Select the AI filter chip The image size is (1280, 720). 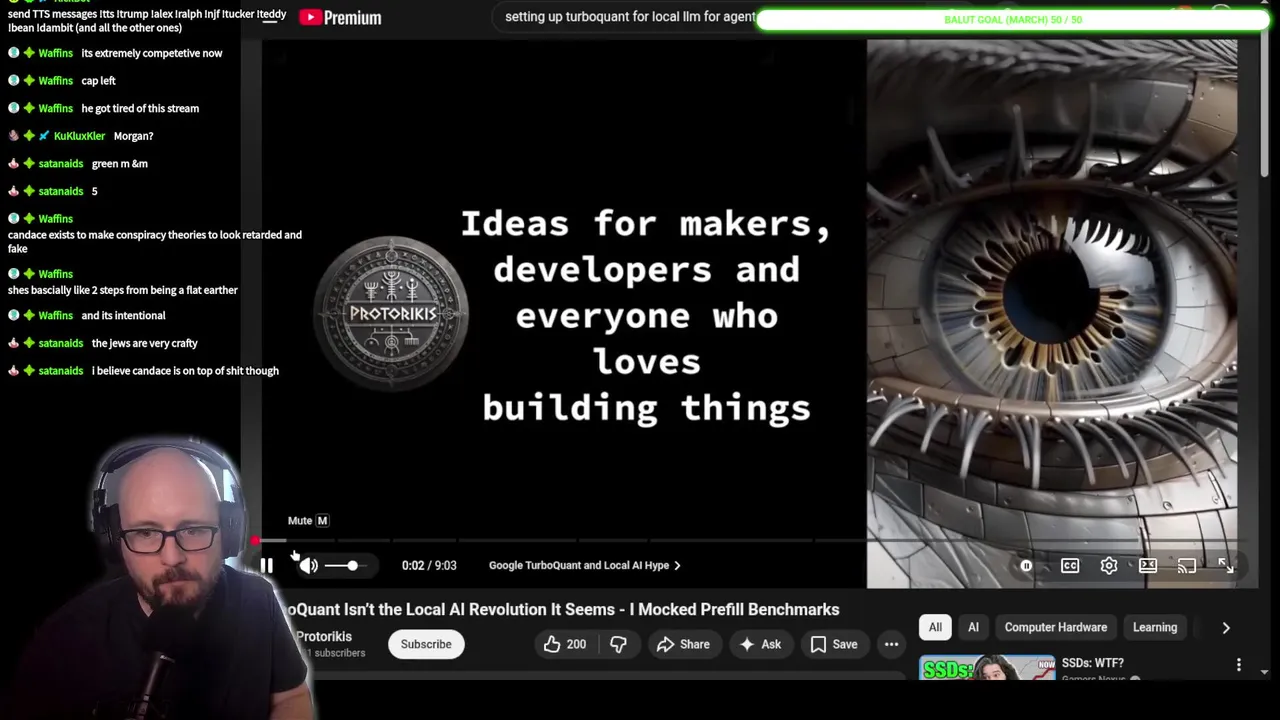click(x=973, y=627)
